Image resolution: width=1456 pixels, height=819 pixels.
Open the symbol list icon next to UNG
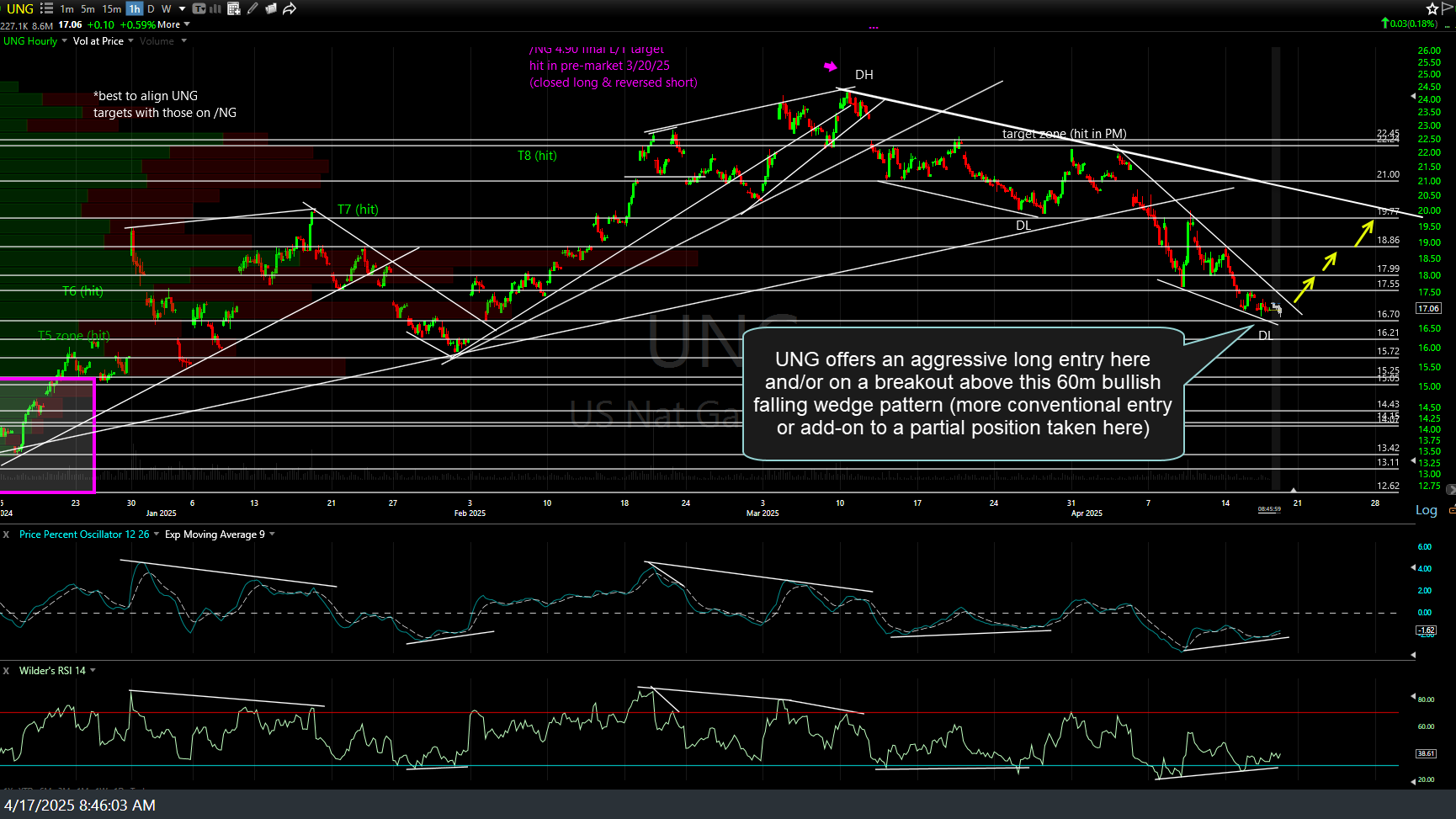pyautogui.click(x=46, y=8)
